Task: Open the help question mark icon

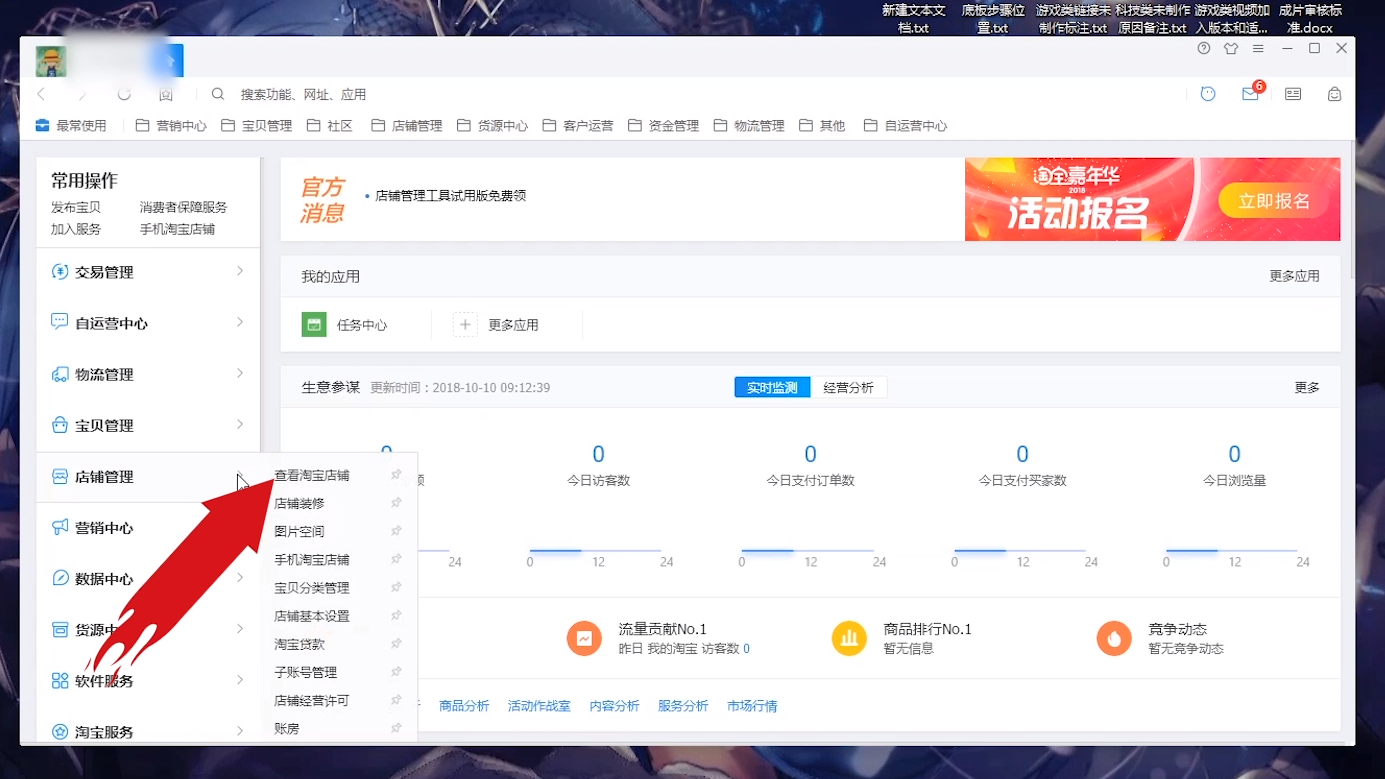Action: 1204,48
